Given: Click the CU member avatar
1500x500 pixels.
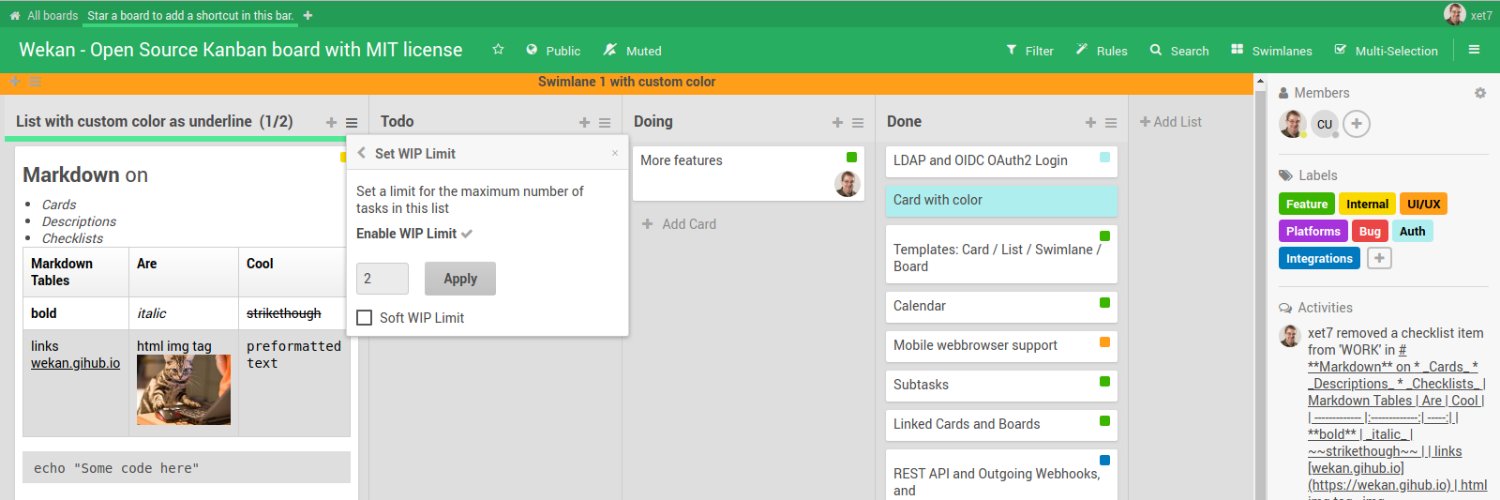Looking at the screenshot, I should [x=1324, y=124].
